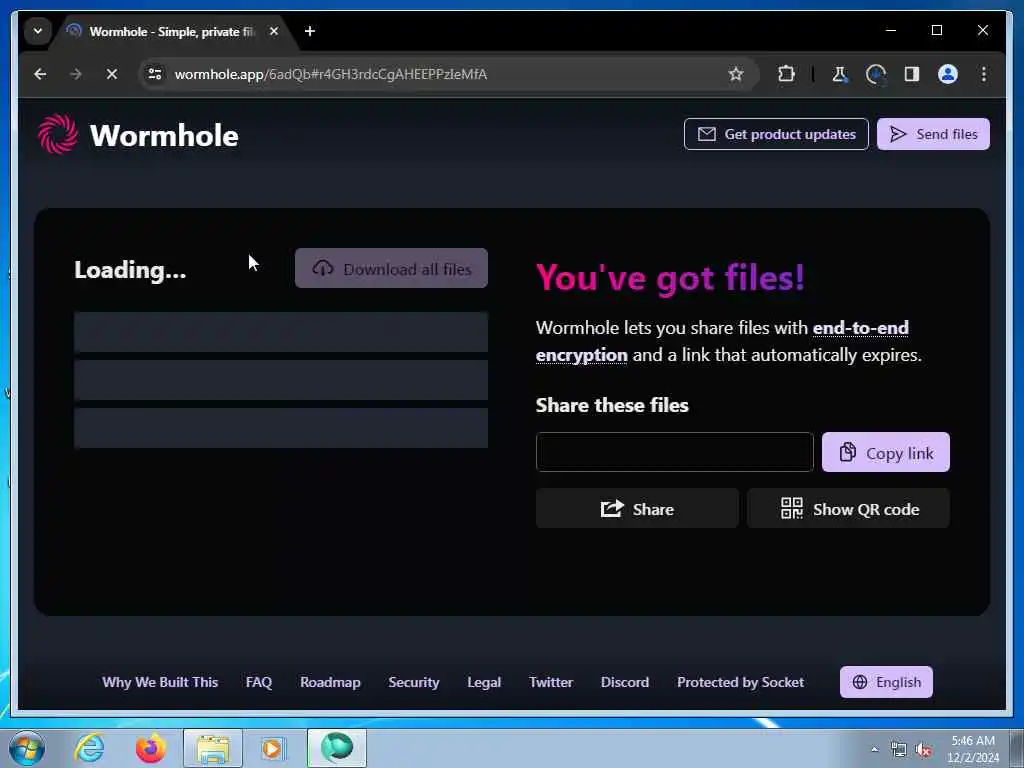Open the English language selector
Image resolution: width=1024 pixels, height=768 pixels.
[886, 682]
